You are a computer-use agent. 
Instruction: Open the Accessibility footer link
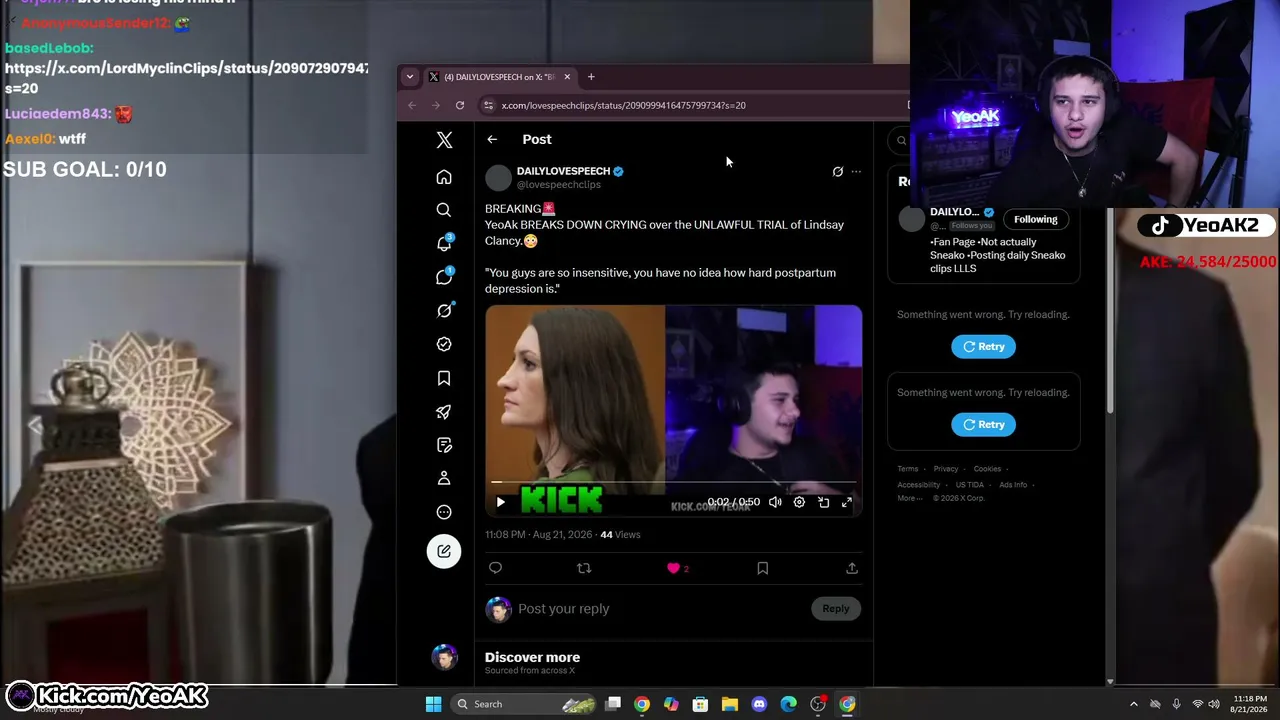[x=918, y=485]
